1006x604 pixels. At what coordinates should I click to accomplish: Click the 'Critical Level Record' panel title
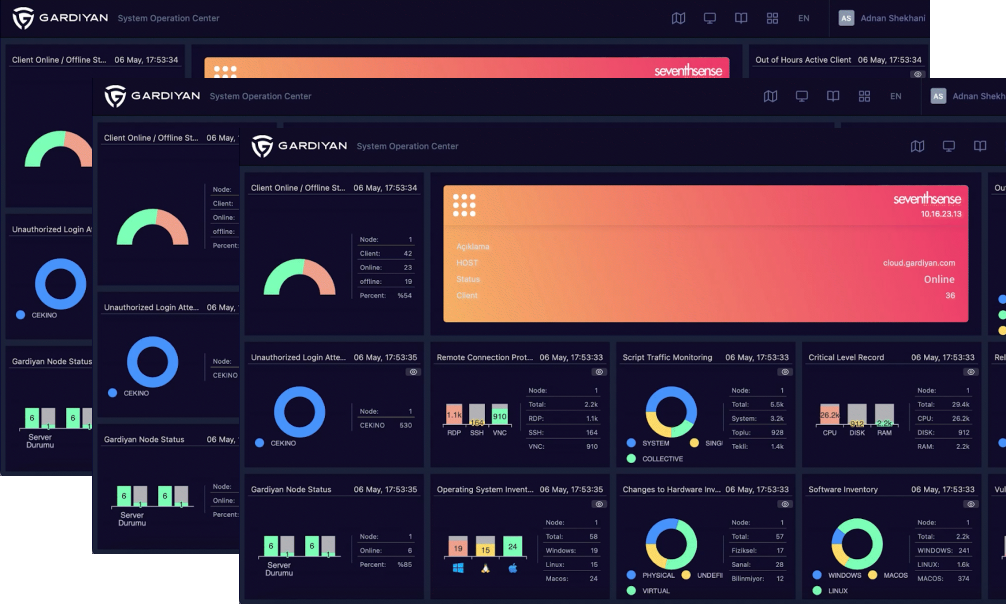846,357
